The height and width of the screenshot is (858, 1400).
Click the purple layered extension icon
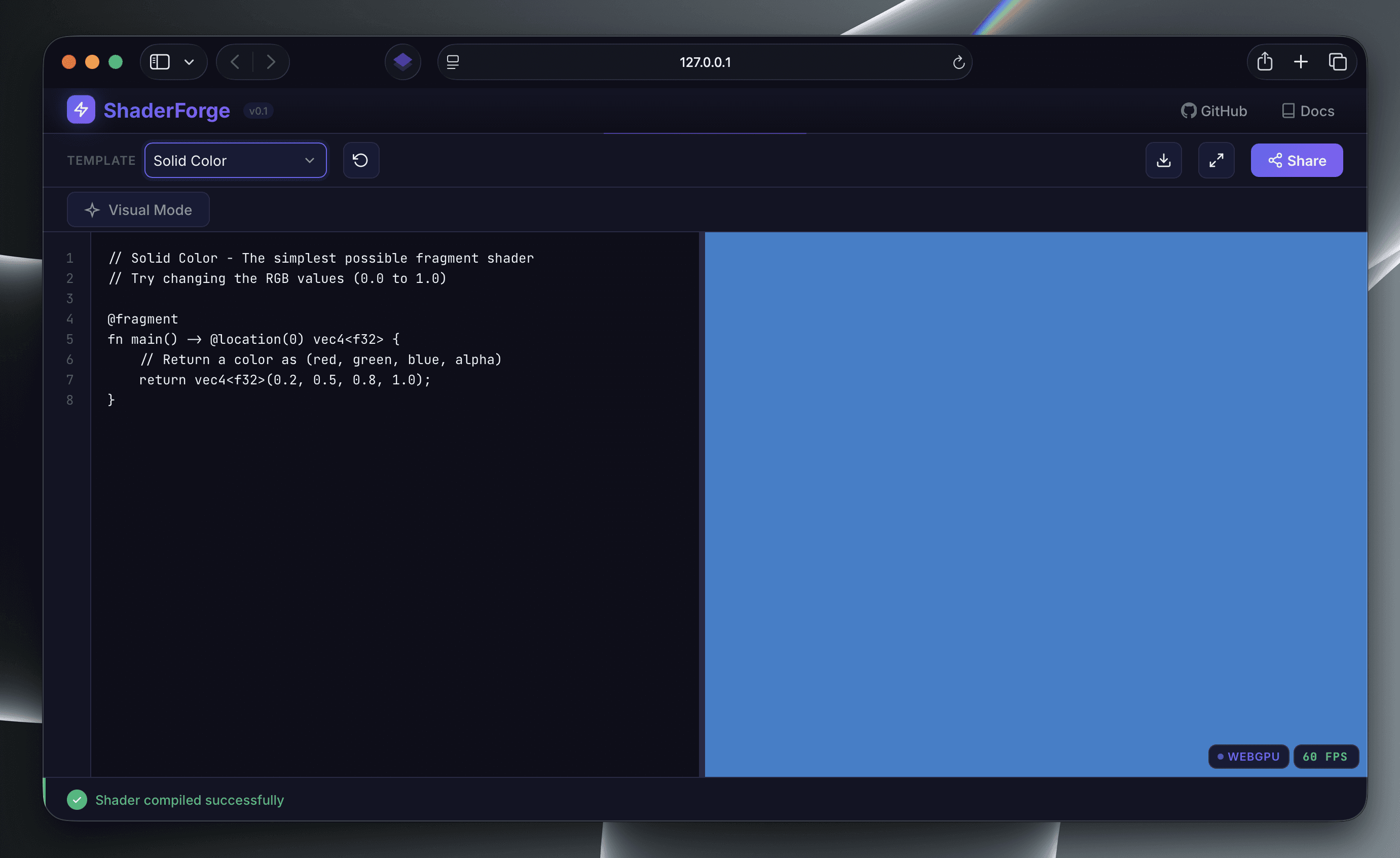[402, 61]
